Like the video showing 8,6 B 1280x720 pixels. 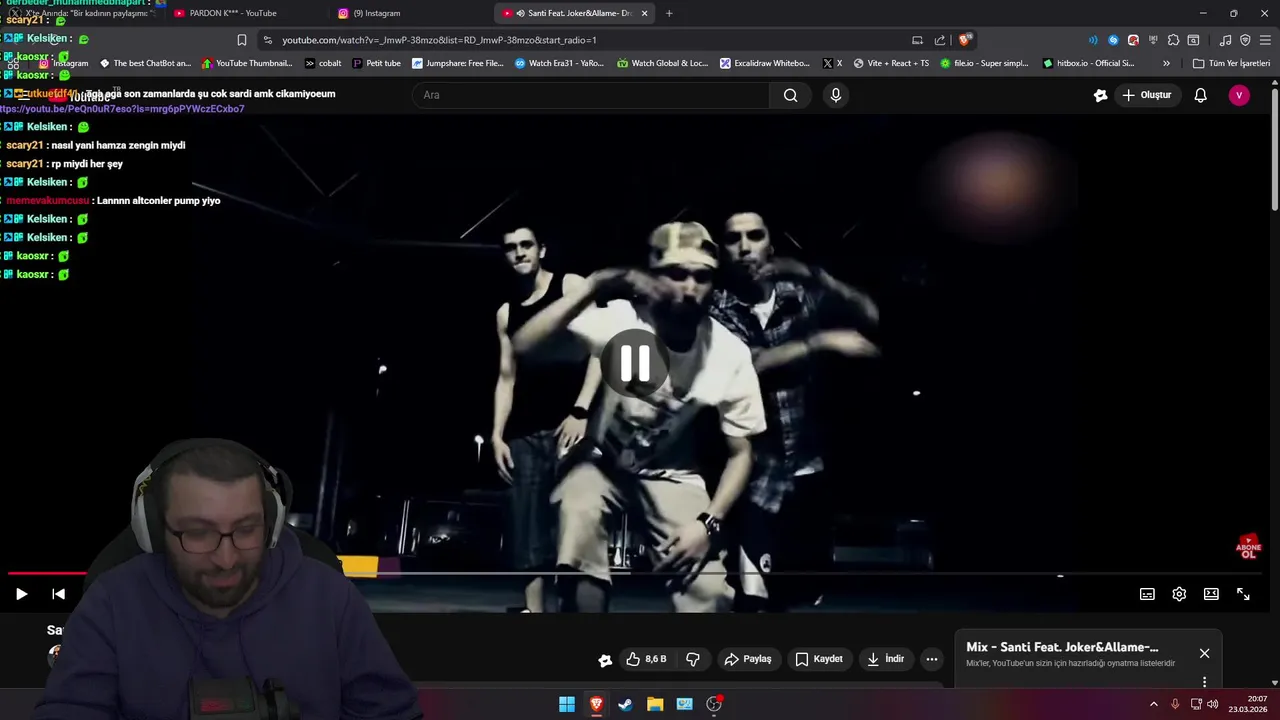[646, 659]
